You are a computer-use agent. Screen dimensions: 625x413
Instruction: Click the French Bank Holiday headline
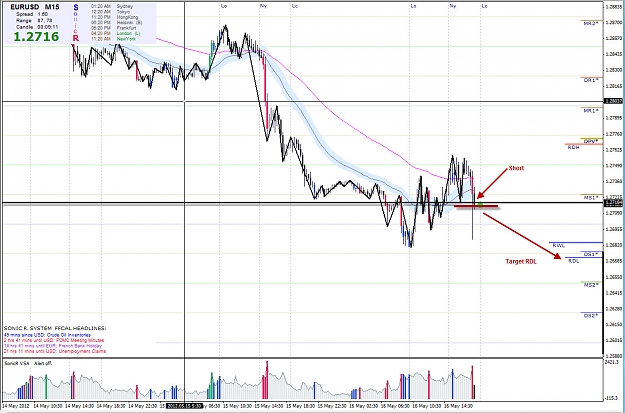[x=53, y=346]
